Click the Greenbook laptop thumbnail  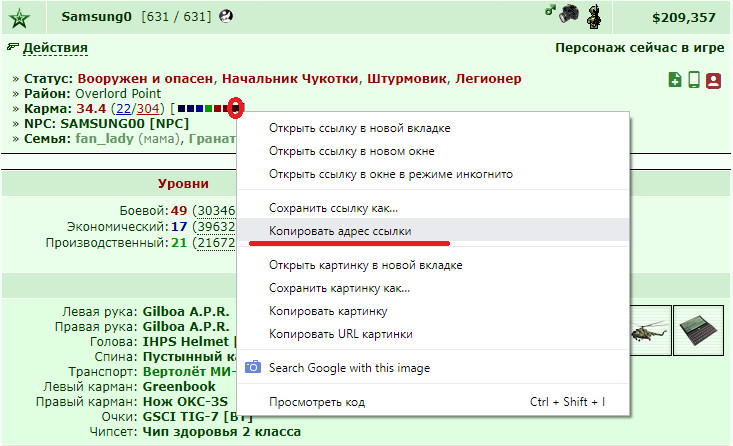tap(698, 331)
